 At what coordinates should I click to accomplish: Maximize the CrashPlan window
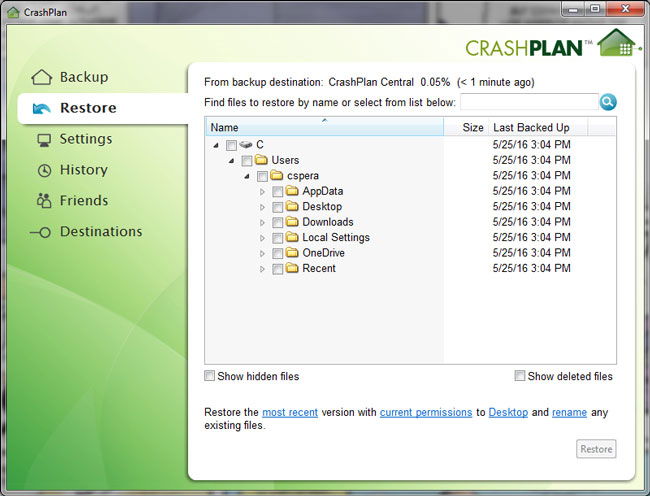(595, 9)
